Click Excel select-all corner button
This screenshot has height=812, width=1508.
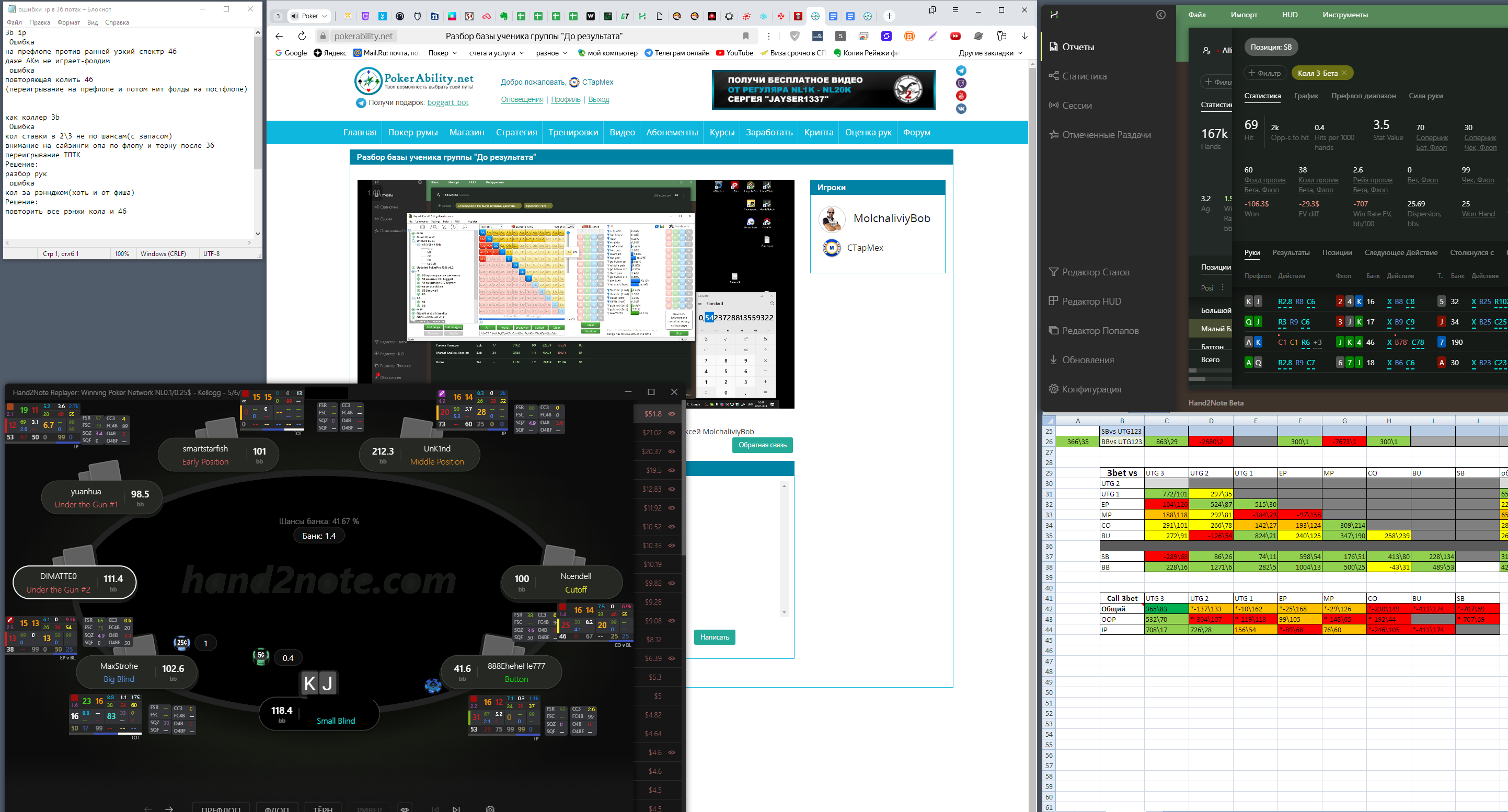tap(1049, 420)
